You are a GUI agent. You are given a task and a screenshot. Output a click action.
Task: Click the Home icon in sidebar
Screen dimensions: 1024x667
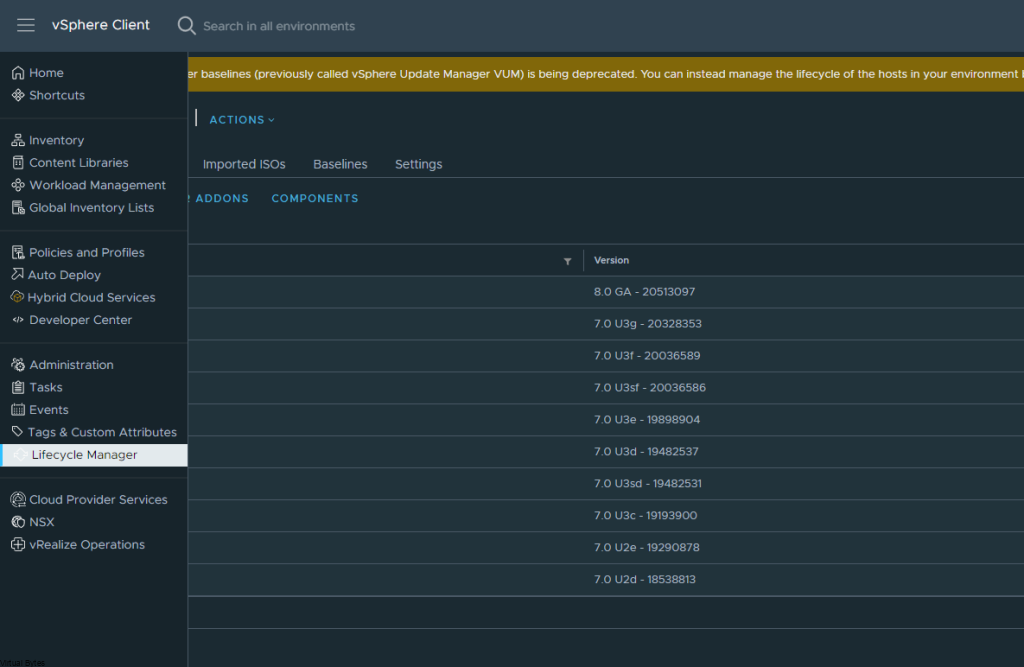click(x=18, y=73)
